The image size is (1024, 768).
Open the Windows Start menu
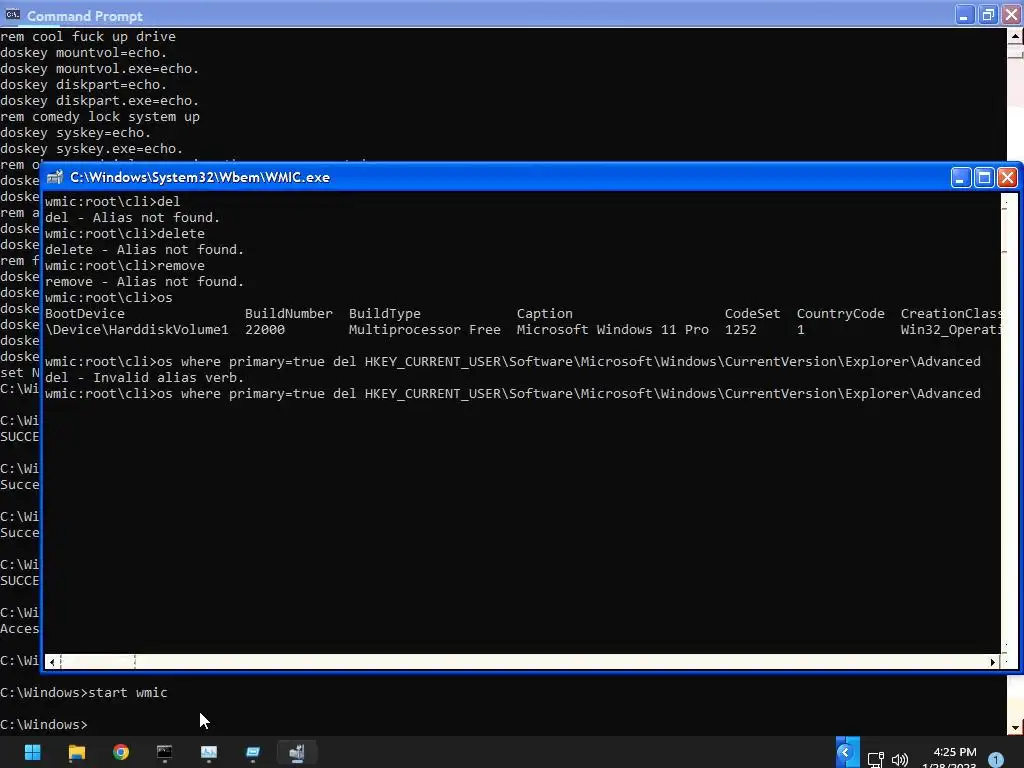point(33,752)
